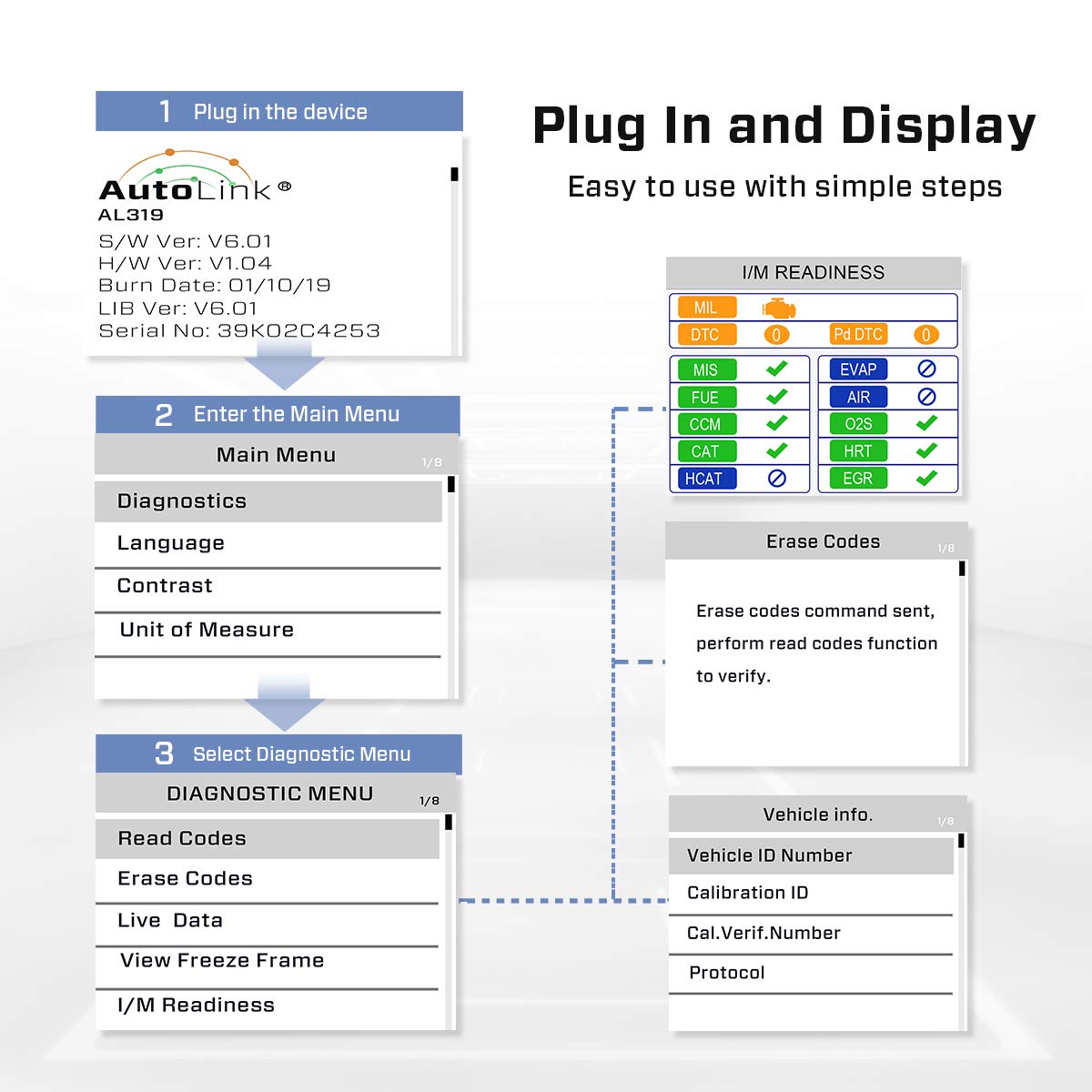
Task: Click the AutoLink logo on startup screen
Action: (195, 178)
